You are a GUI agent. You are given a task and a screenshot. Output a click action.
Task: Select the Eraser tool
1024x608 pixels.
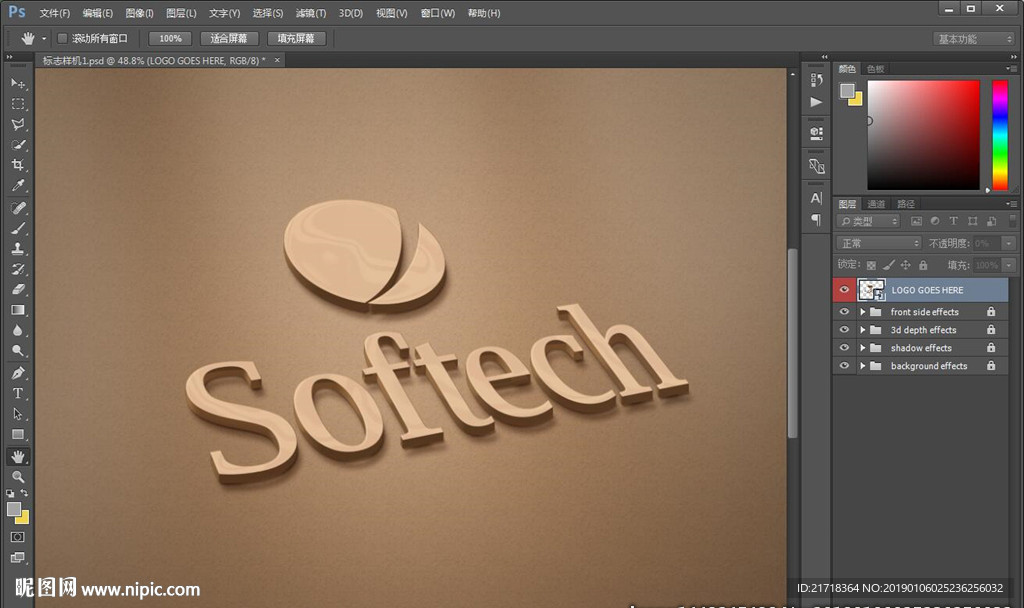(x=18, y=289)
